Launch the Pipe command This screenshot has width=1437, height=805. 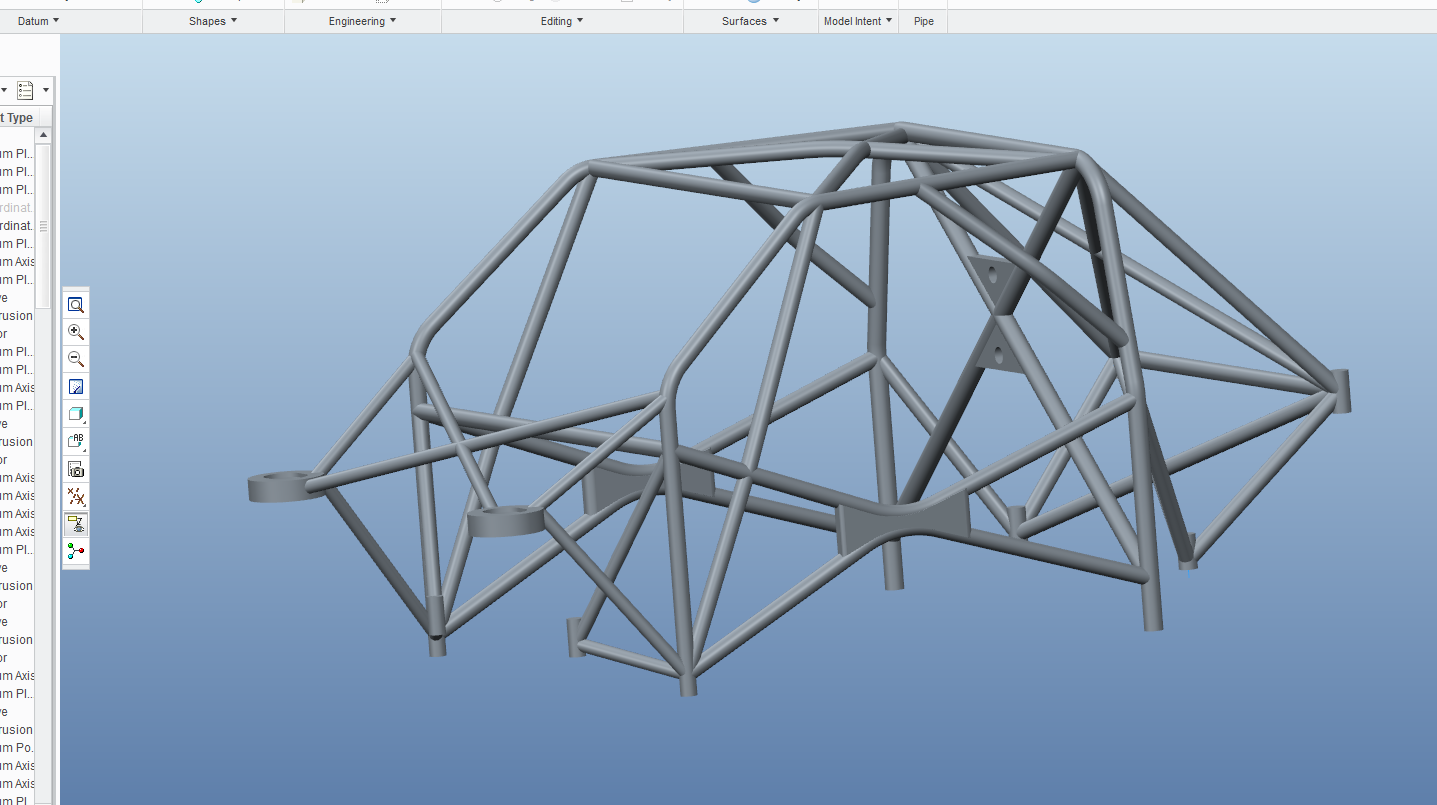[x=922, y=20]
